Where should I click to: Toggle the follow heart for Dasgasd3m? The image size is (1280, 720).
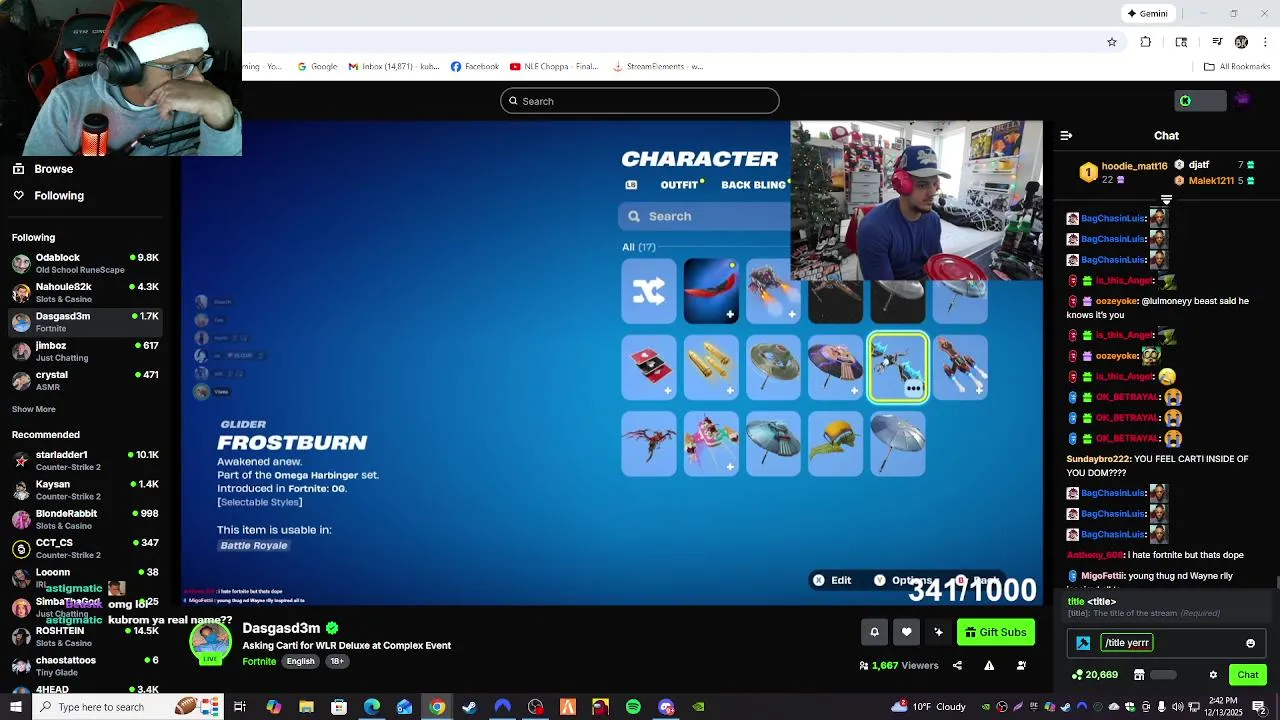click(x=906, y=632)
